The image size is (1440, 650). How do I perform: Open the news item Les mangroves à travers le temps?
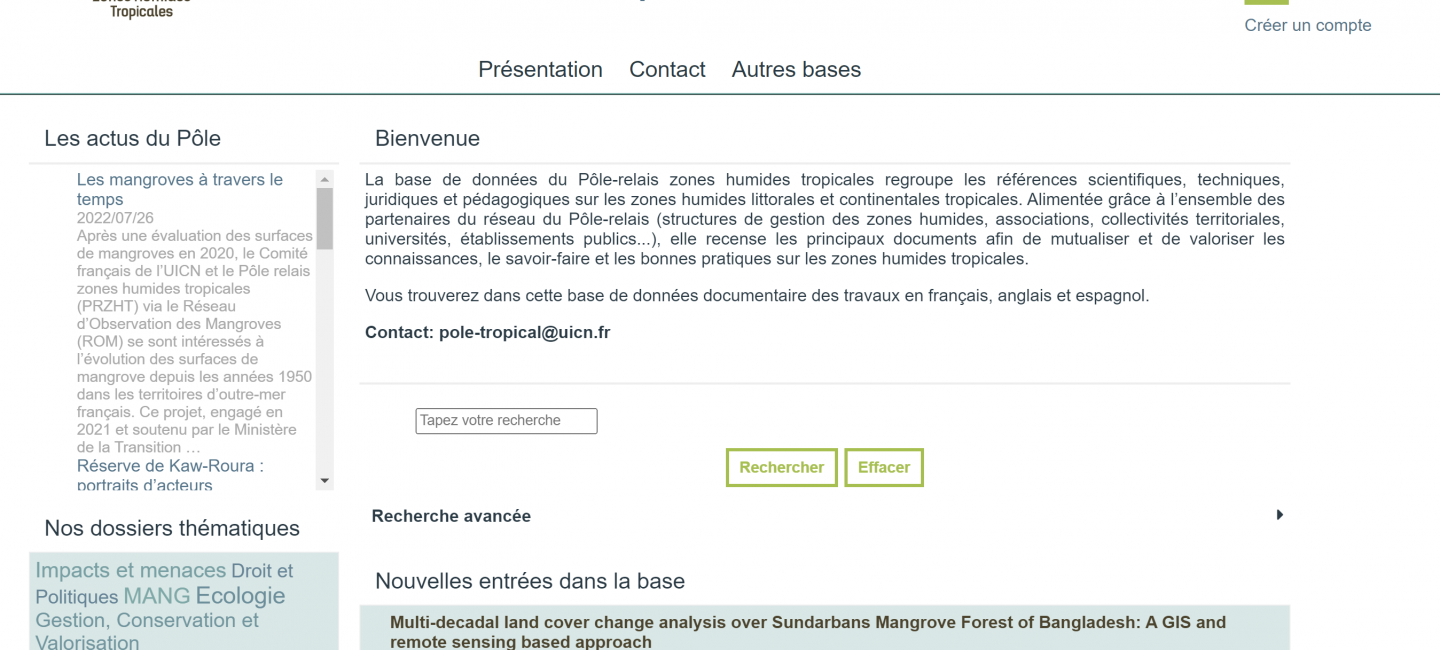pyautogui.click(x=180, y=189)
